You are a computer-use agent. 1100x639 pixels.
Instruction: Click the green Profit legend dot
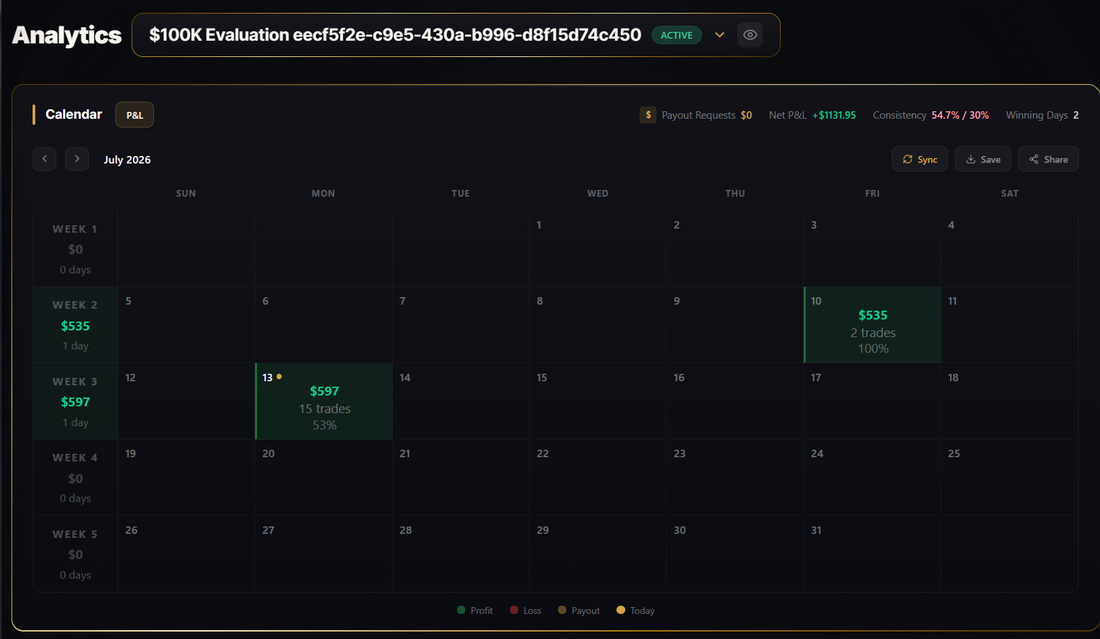coord(461,610)
